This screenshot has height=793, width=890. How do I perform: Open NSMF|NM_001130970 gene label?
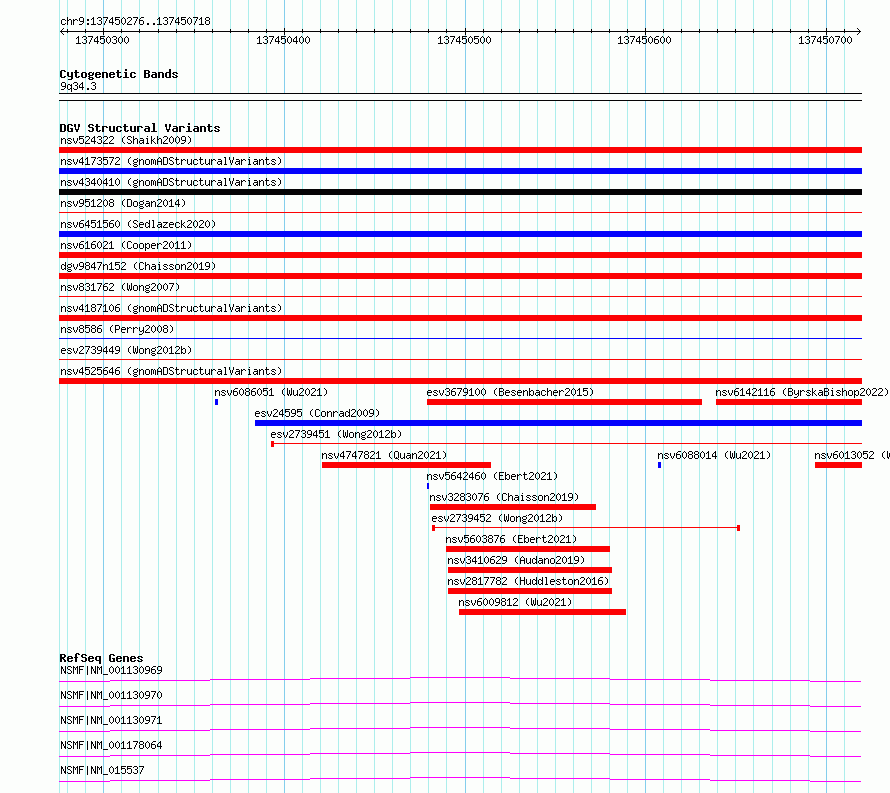pos(111,695)
